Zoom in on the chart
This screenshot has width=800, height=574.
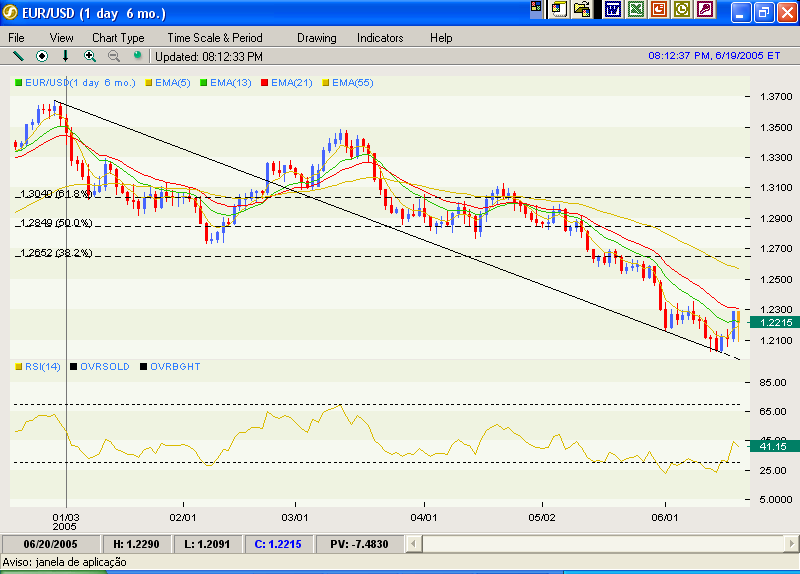90,56
